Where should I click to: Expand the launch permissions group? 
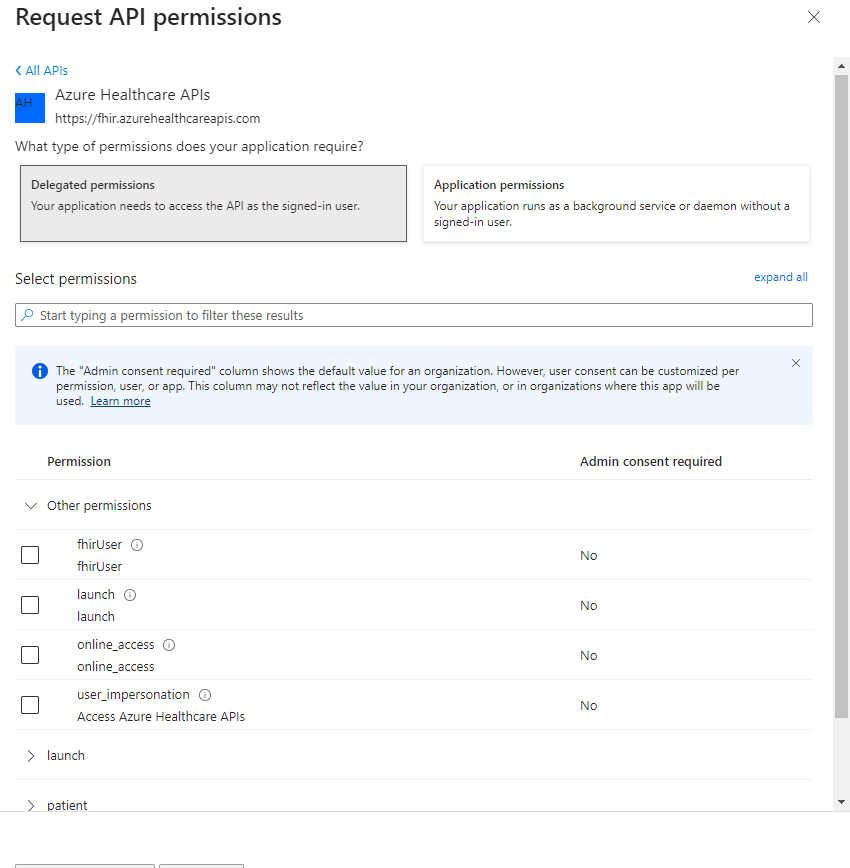[x=31, y=755]
